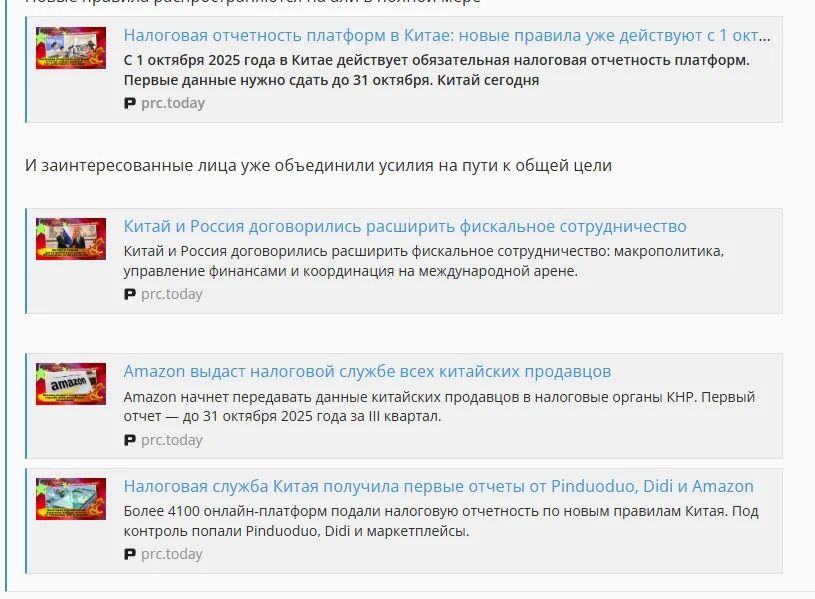Click the prc.today favicon in Amazon card
Image resolution: width=815 pixels, height=599 pixels.
pos(130,440)
